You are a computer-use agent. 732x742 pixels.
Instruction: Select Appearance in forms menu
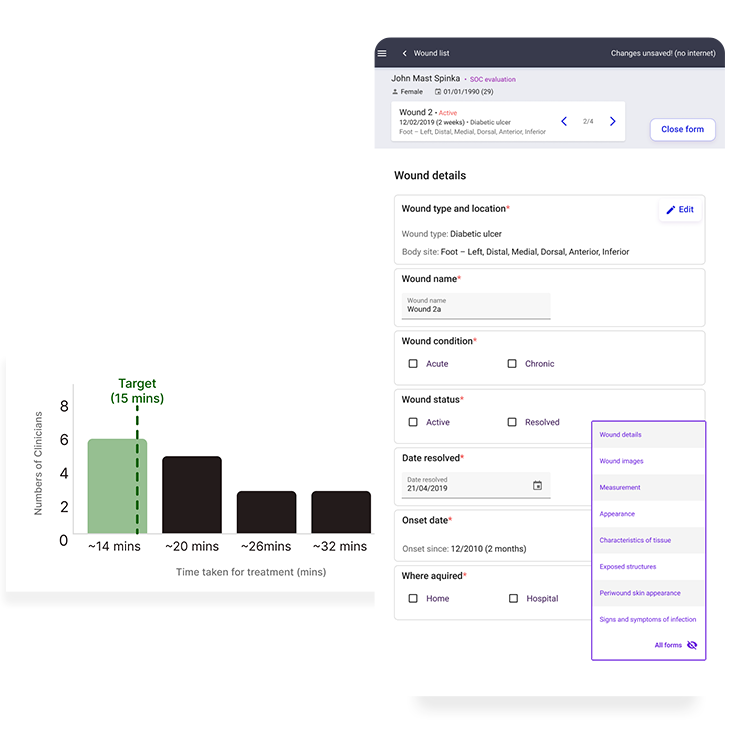point(648,514)
